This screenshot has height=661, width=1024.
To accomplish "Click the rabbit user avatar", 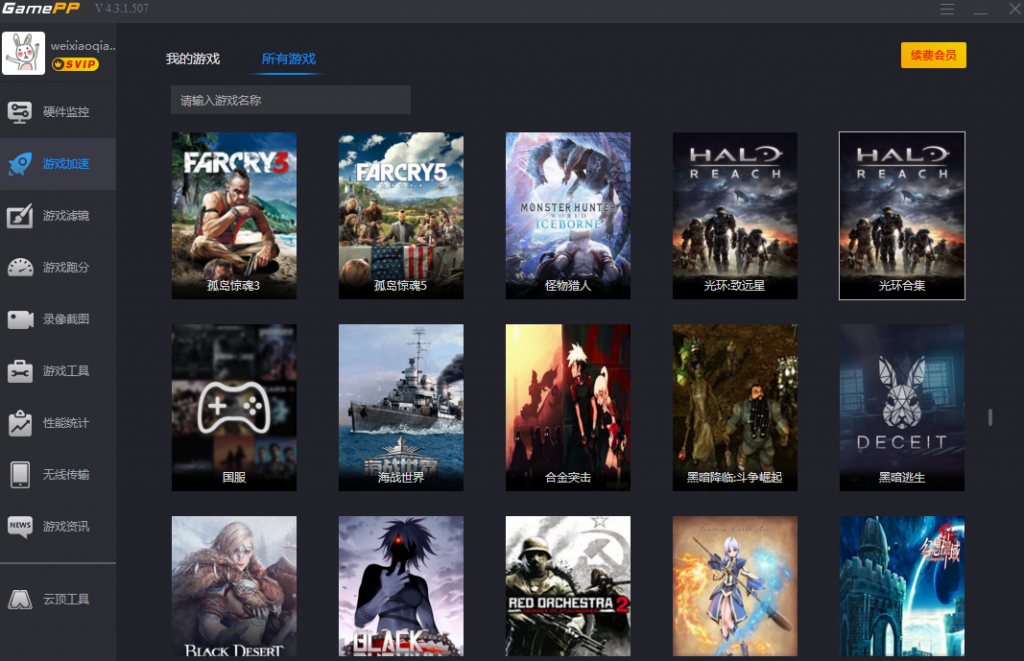I will [24, 54].
